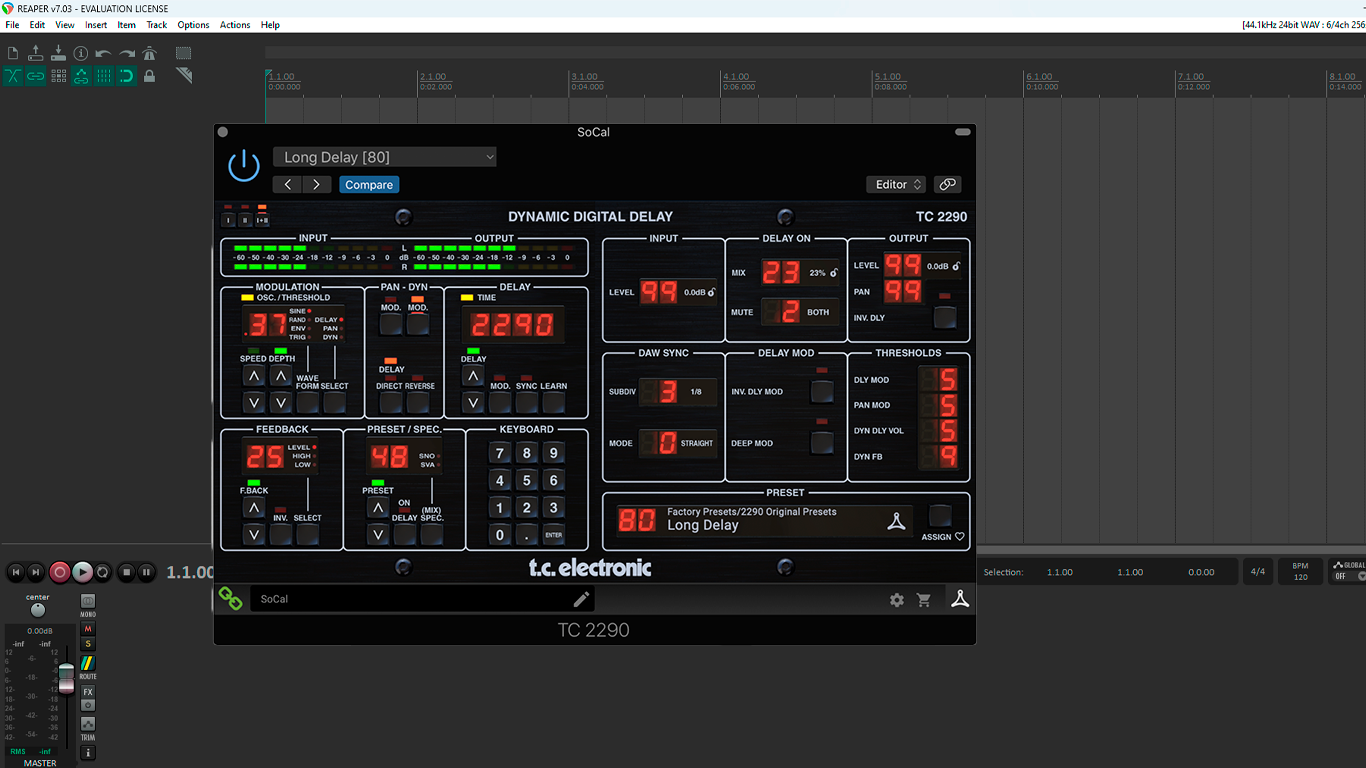The width and height of the screenshot is (1366, 768).
Task: Open the Actions menu
Action: pyautogui.click(x=235, y=25)
